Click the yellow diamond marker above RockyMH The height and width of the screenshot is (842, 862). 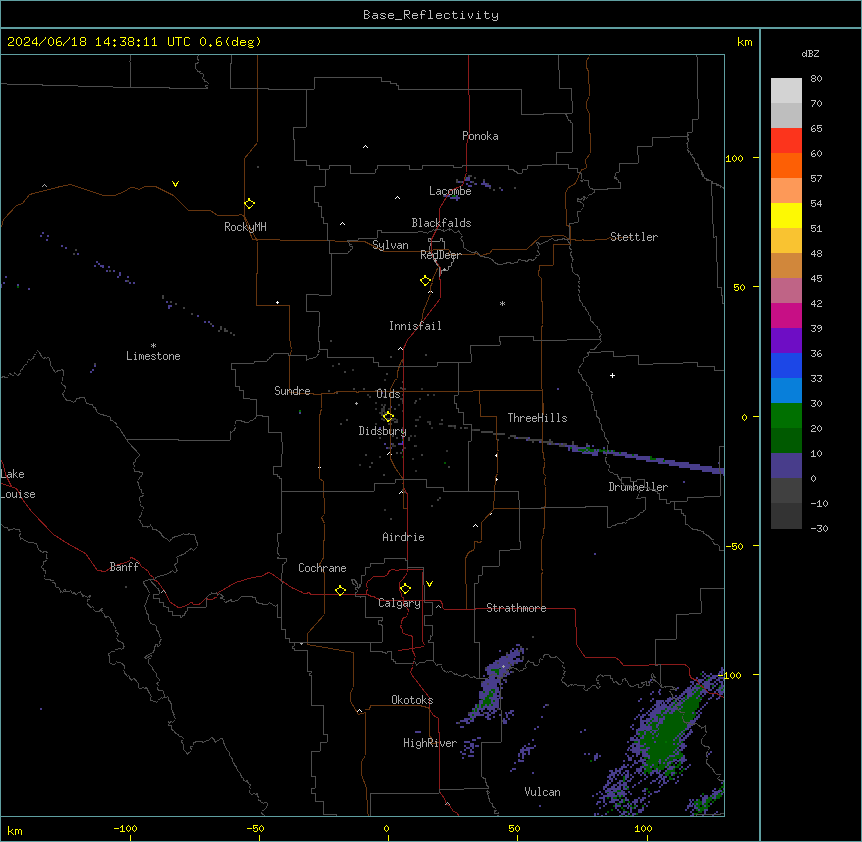click(250, 204)
